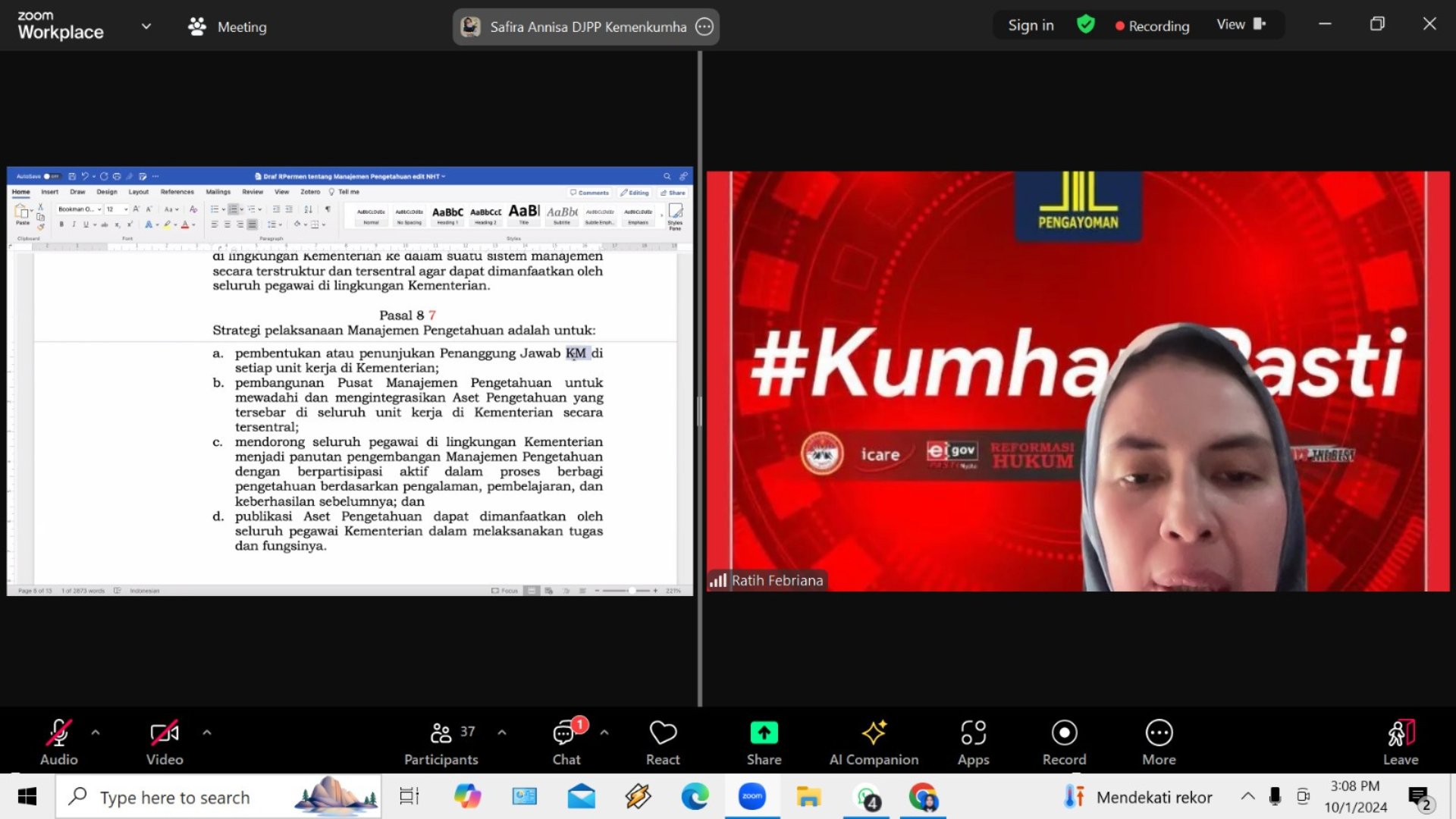Click the Undo arrow in Word
The height and width of the screenshot is (819, 1456).
(x=85, y=176)
